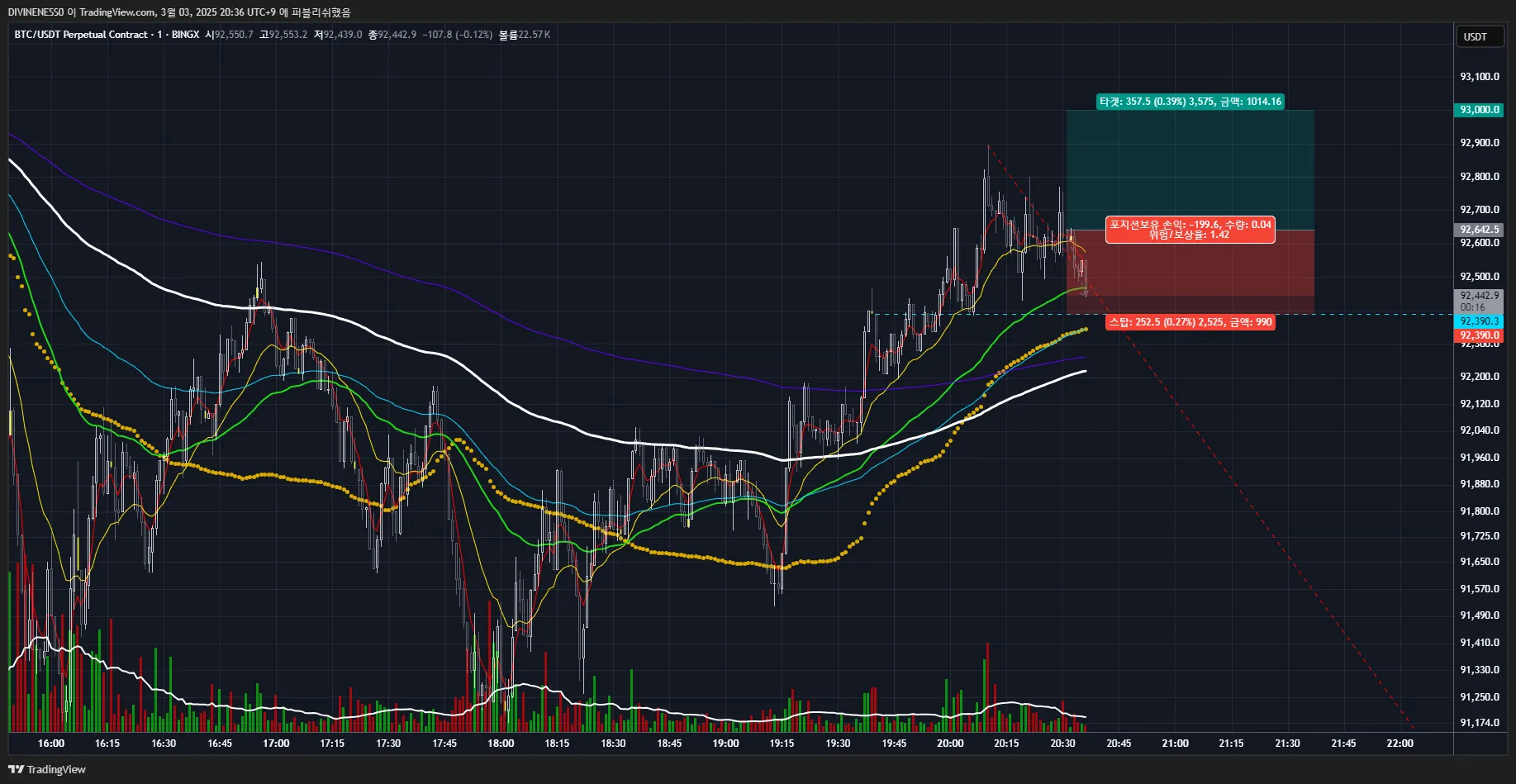Click the 18:15 time axis label

click(557, 744)
